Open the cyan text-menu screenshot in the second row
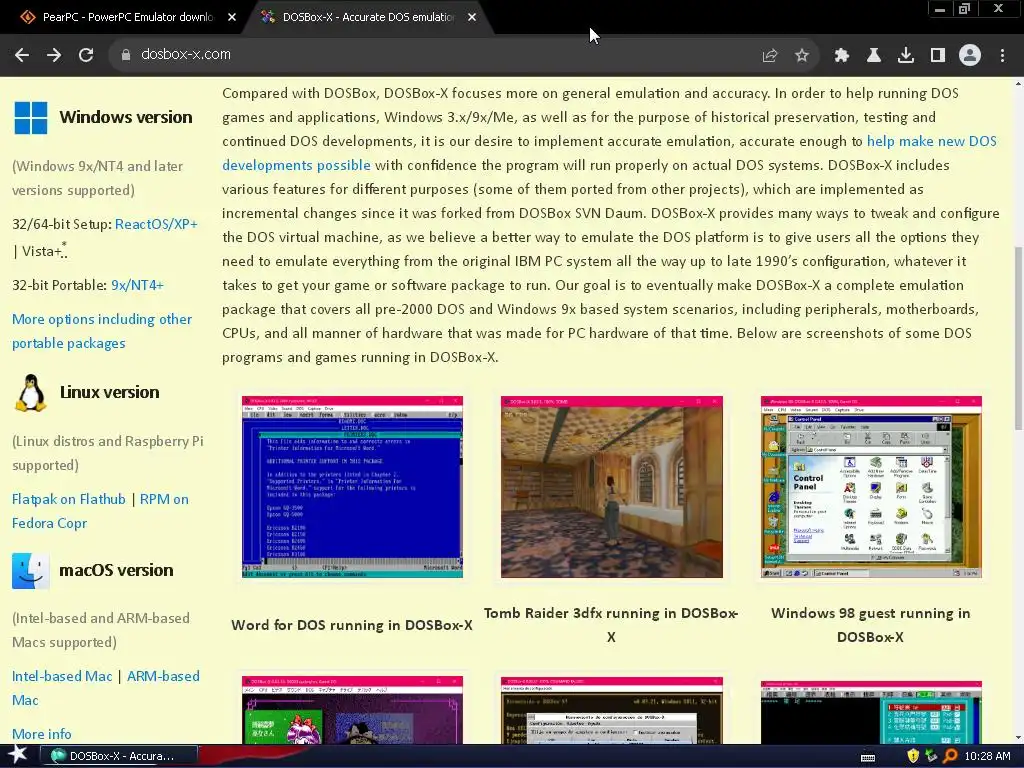 pos(871,712)
